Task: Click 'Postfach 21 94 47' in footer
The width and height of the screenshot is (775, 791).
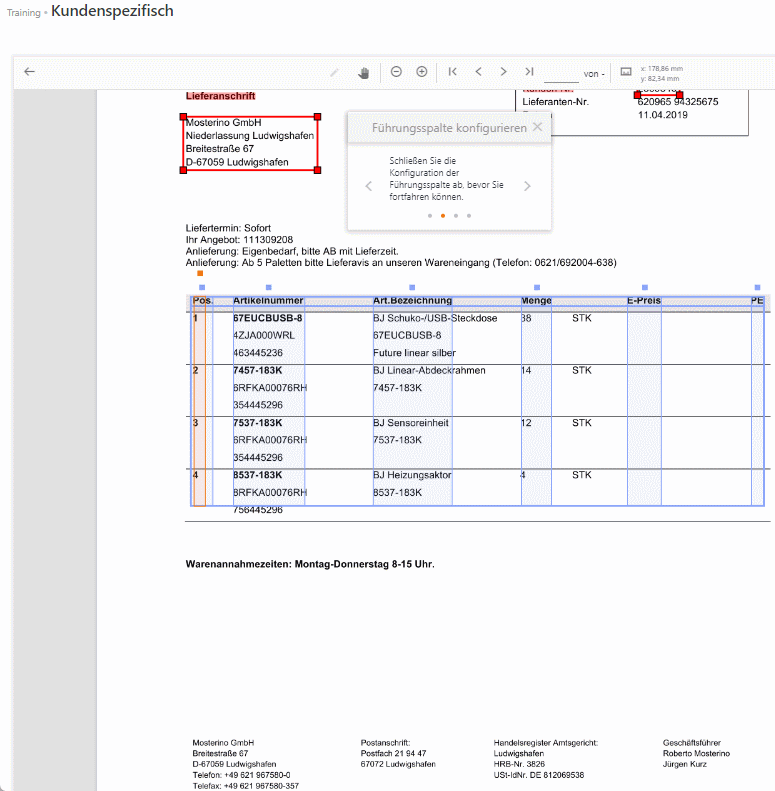Action: click(x=393, y=753)
